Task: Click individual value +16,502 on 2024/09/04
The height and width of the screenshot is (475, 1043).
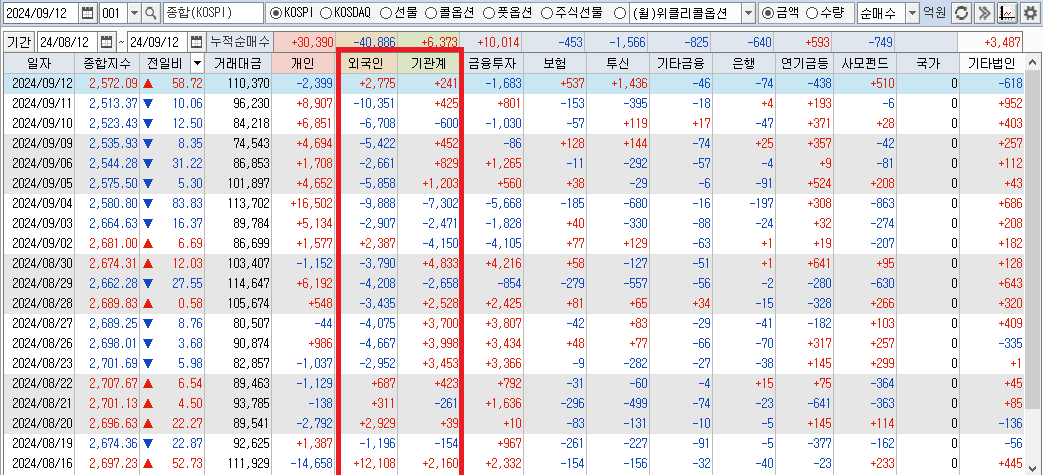Action: (x=311, y=202)
